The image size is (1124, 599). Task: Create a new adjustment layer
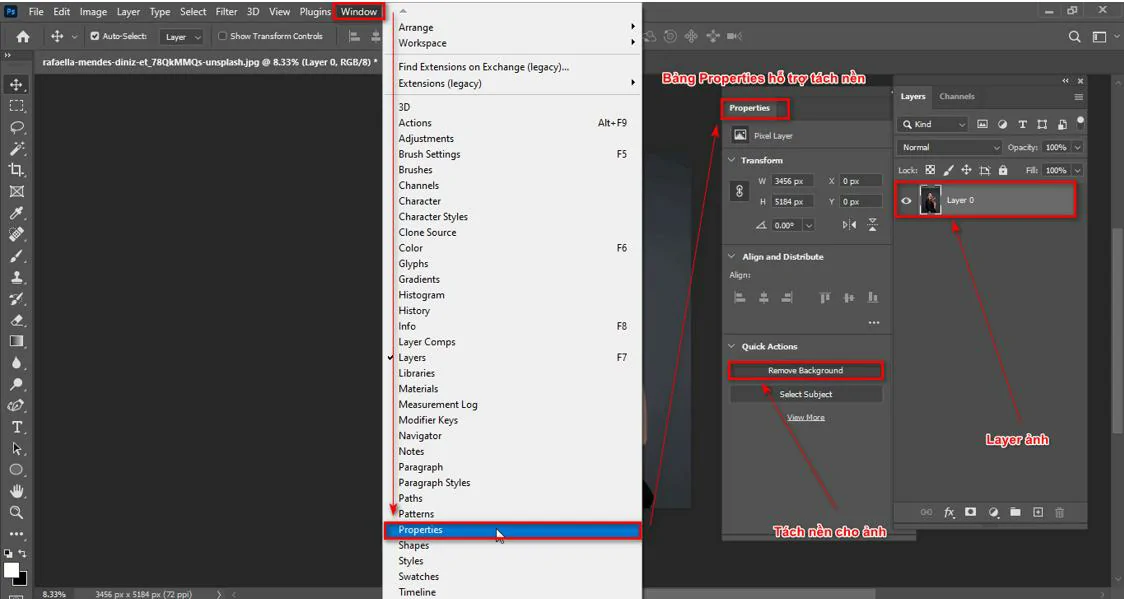tap(993, 512)
